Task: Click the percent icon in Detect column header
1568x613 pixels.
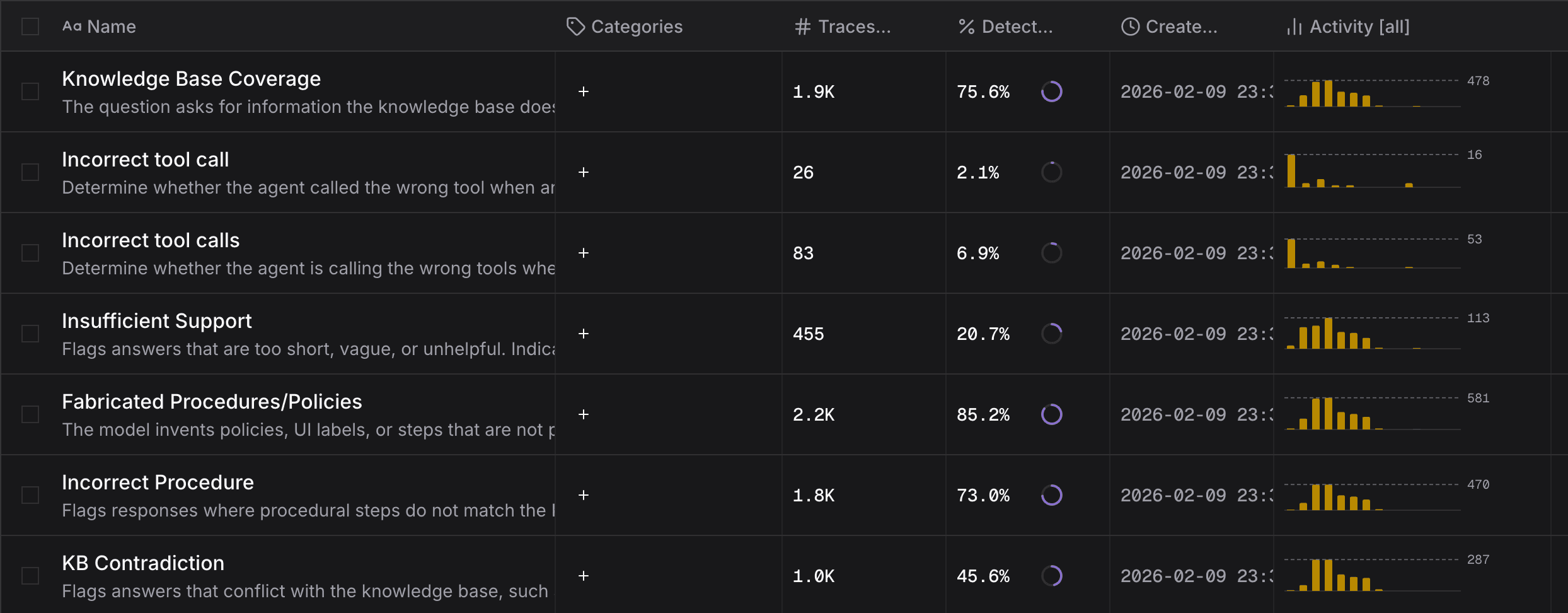Action: point(966,26)
